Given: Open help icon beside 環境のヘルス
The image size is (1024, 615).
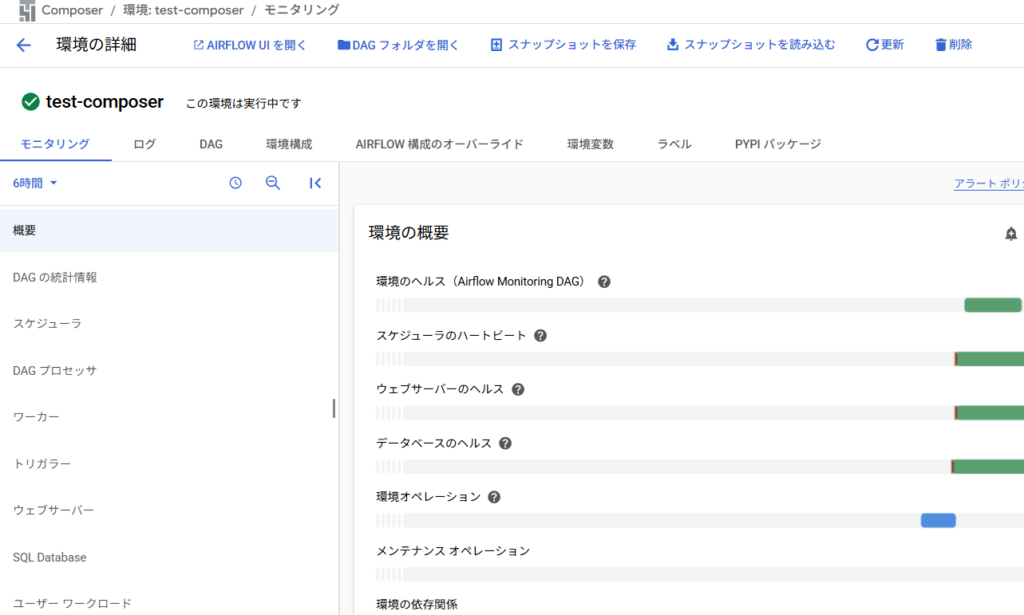Looking at the screenshot, I should pos(604,282).
